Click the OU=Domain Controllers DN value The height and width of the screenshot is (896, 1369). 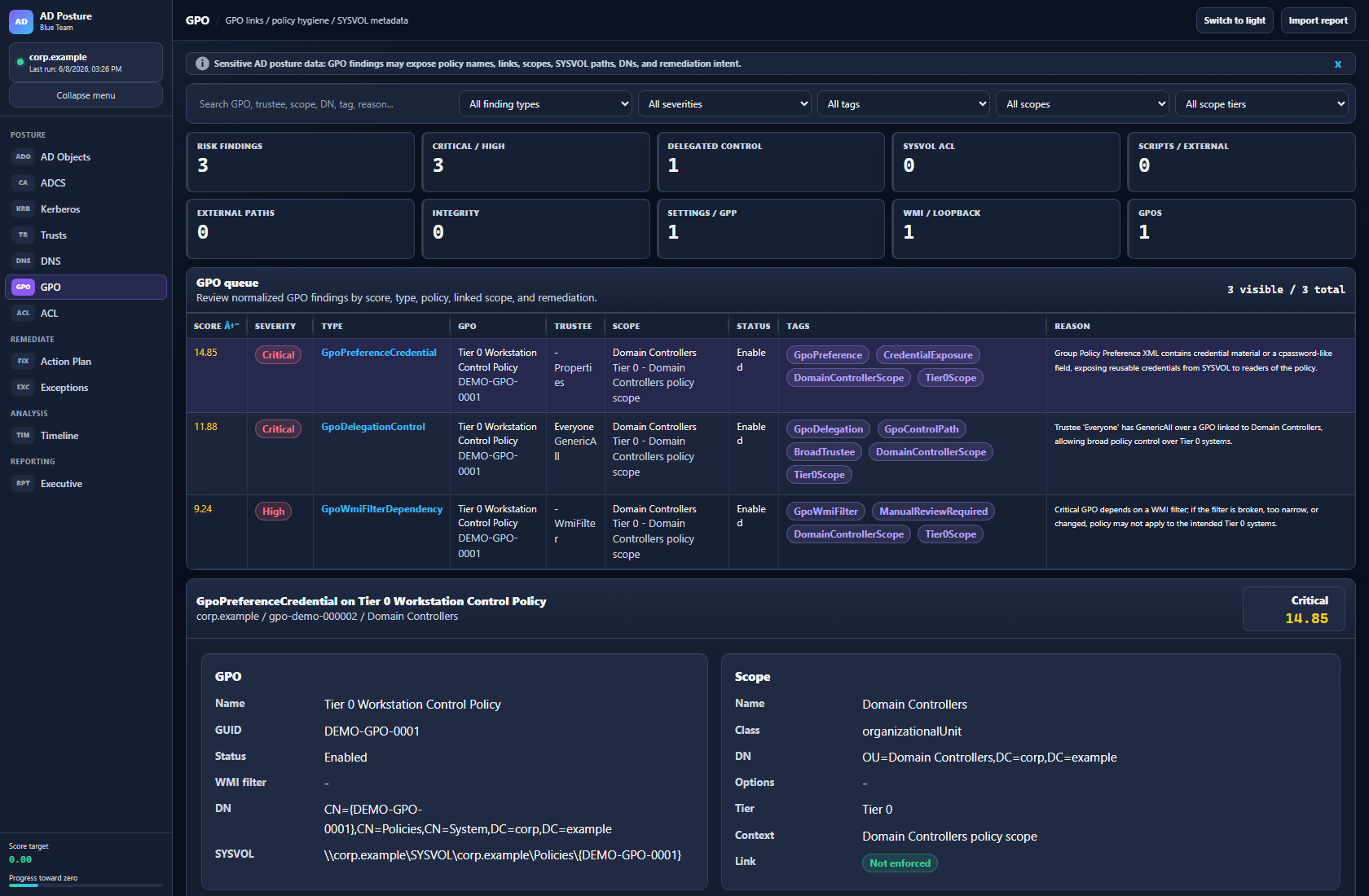(x=989, y=757)
